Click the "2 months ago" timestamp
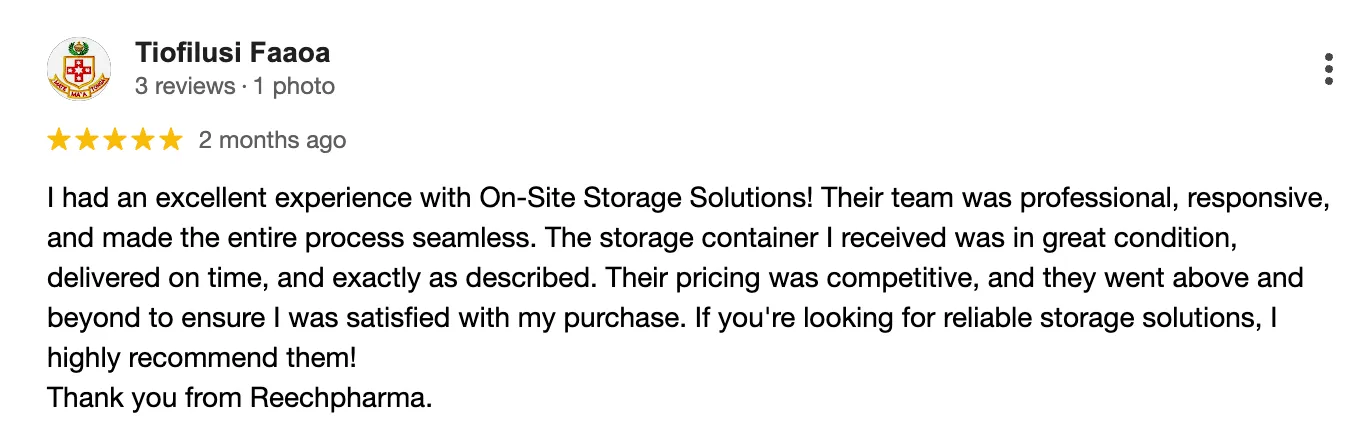 (272, 140)
